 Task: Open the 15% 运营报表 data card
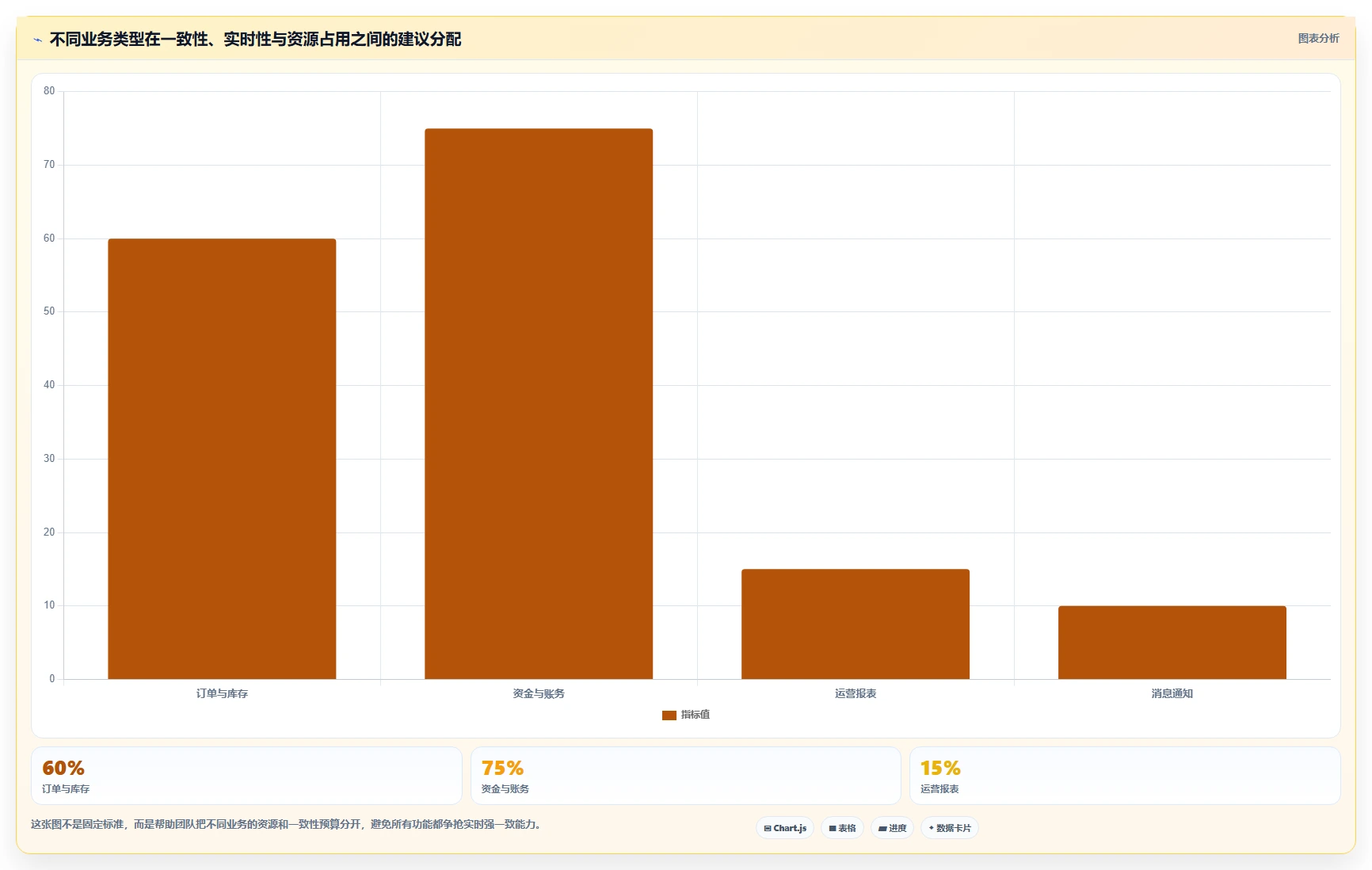pyautogui.click(x=1125, y=776)
